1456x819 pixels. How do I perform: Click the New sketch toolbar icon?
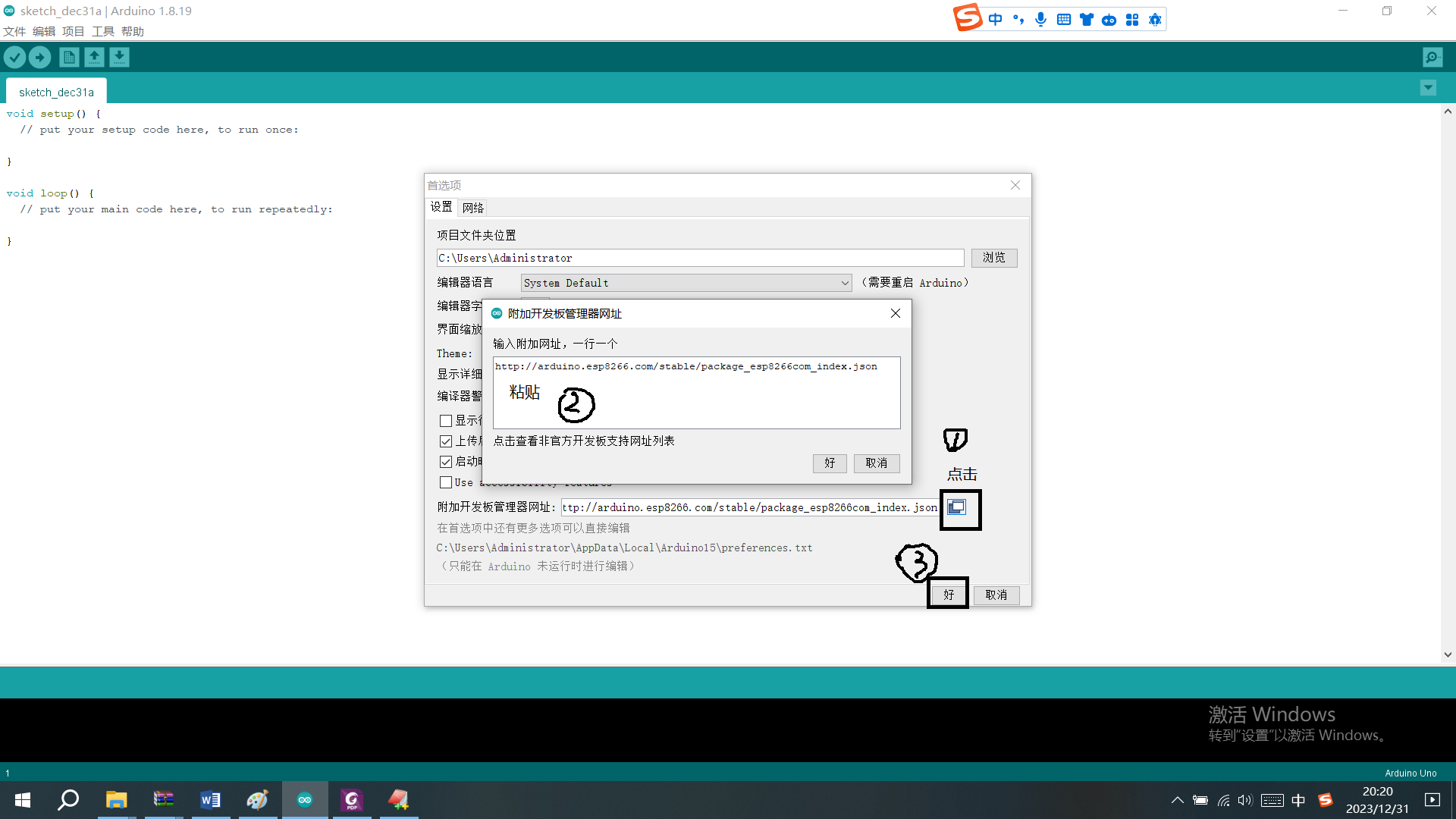point(69,57)
